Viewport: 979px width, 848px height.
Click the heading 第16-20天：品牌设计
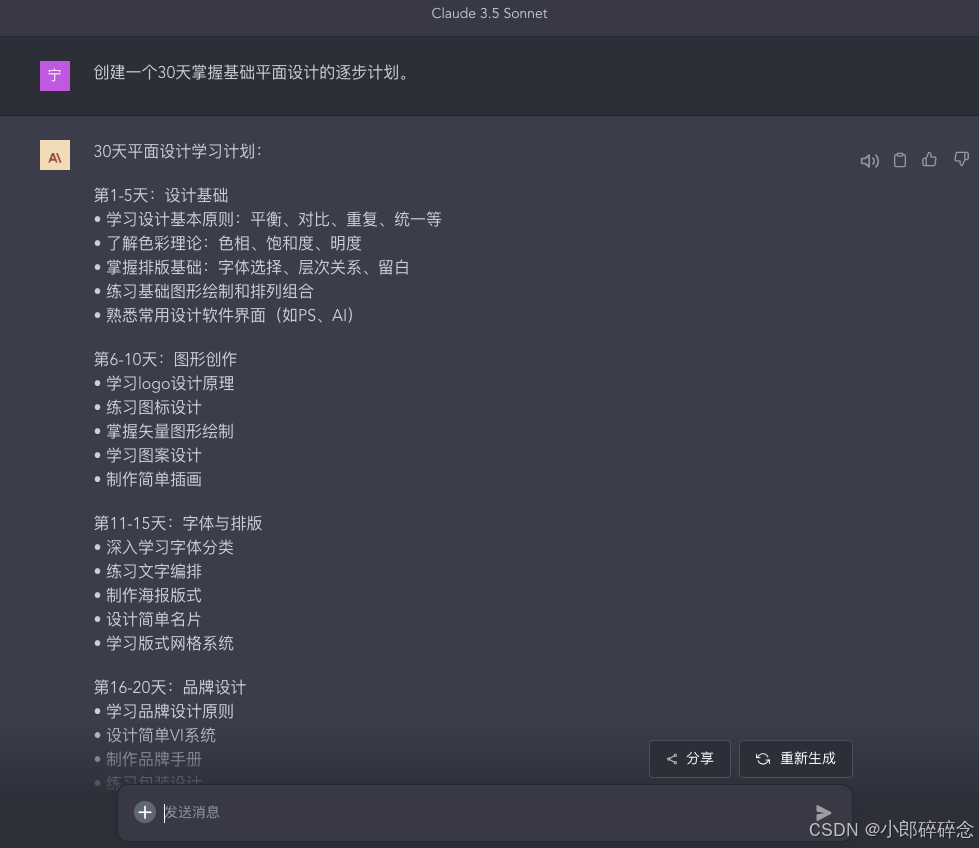pyautogui.click(x=170, y=688)
